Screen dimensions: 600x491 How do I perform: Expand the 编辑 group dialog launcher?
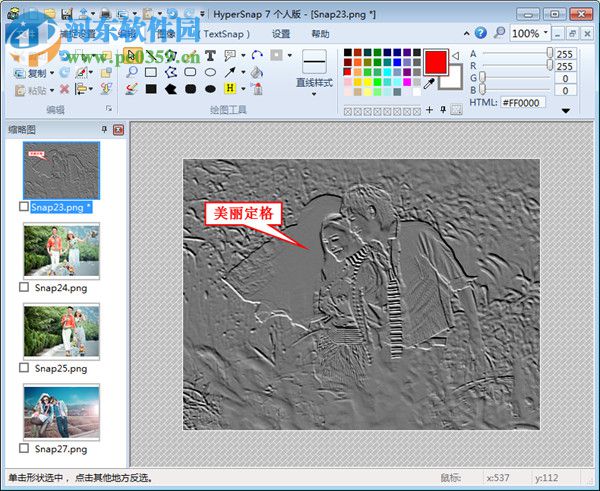pos(109,109)
